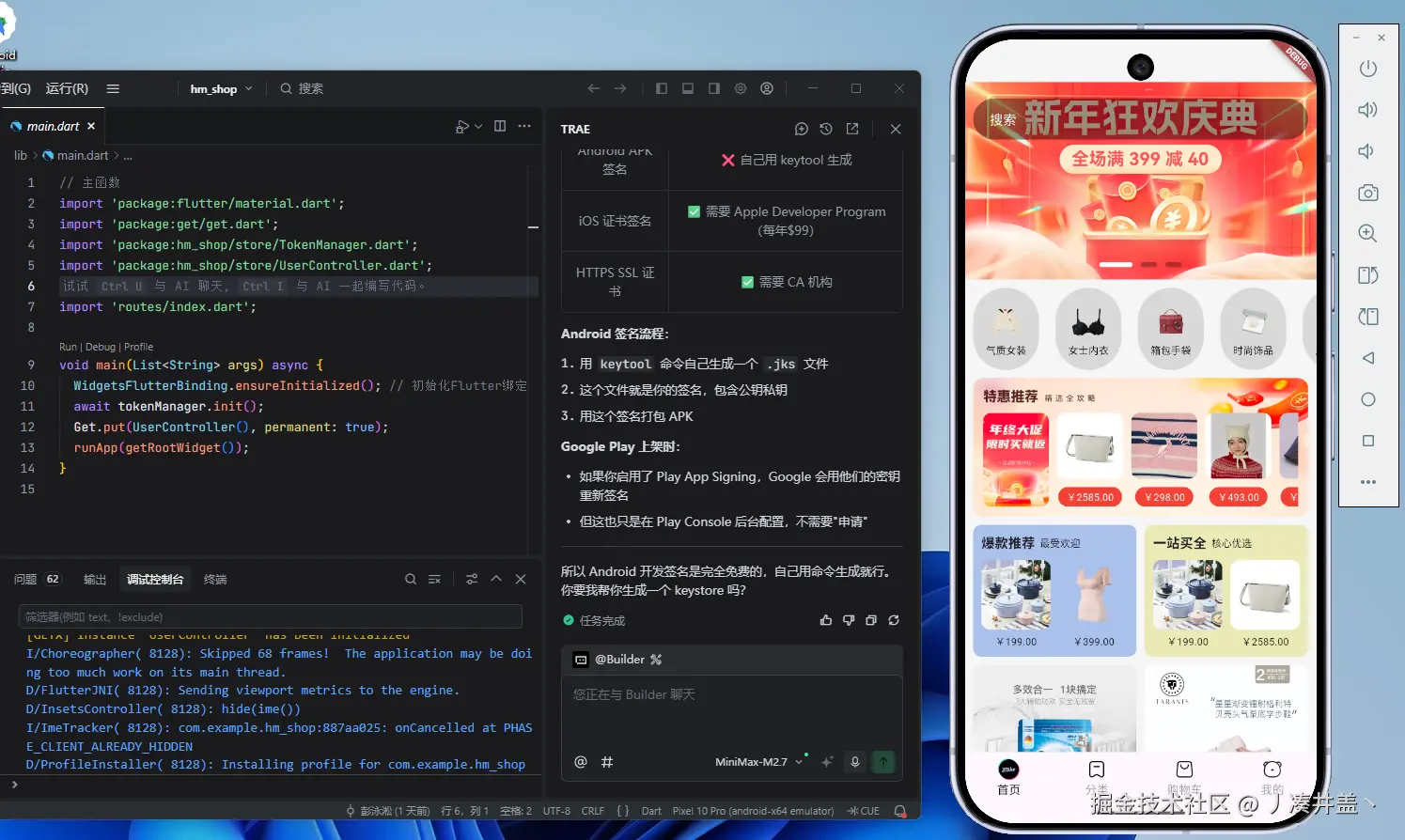Activate the microphone for voice input
Screen dimensions: 1405x840
854,762
